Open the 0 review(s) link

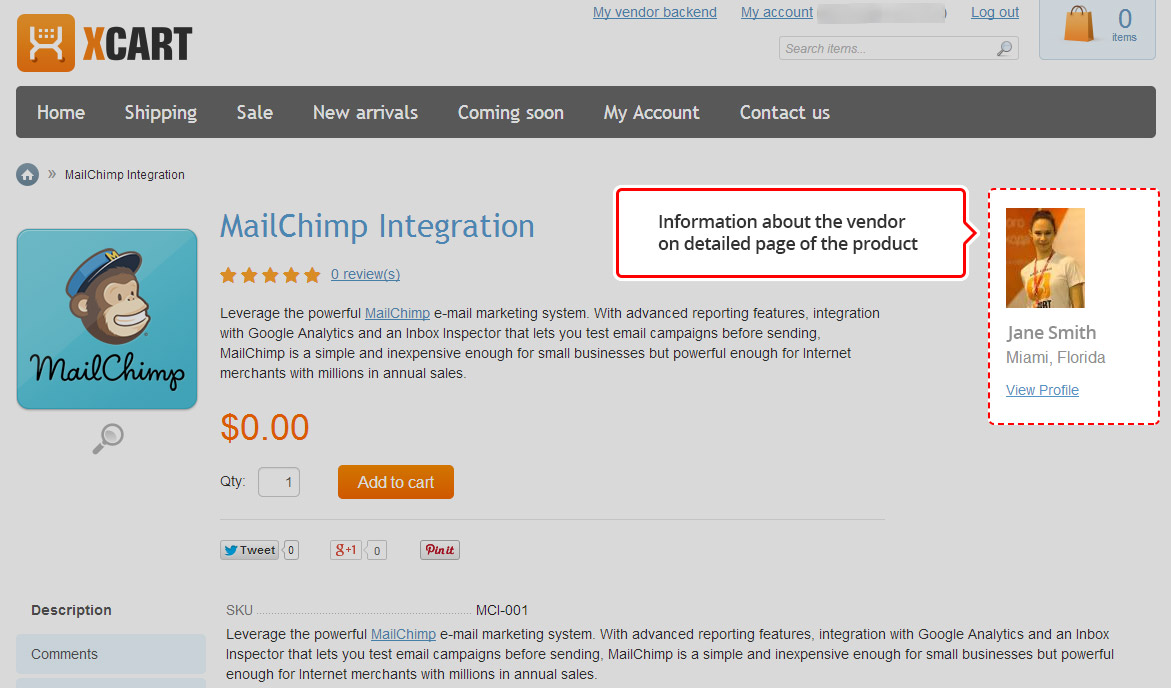pyautogui.click(x=365, y=274)
